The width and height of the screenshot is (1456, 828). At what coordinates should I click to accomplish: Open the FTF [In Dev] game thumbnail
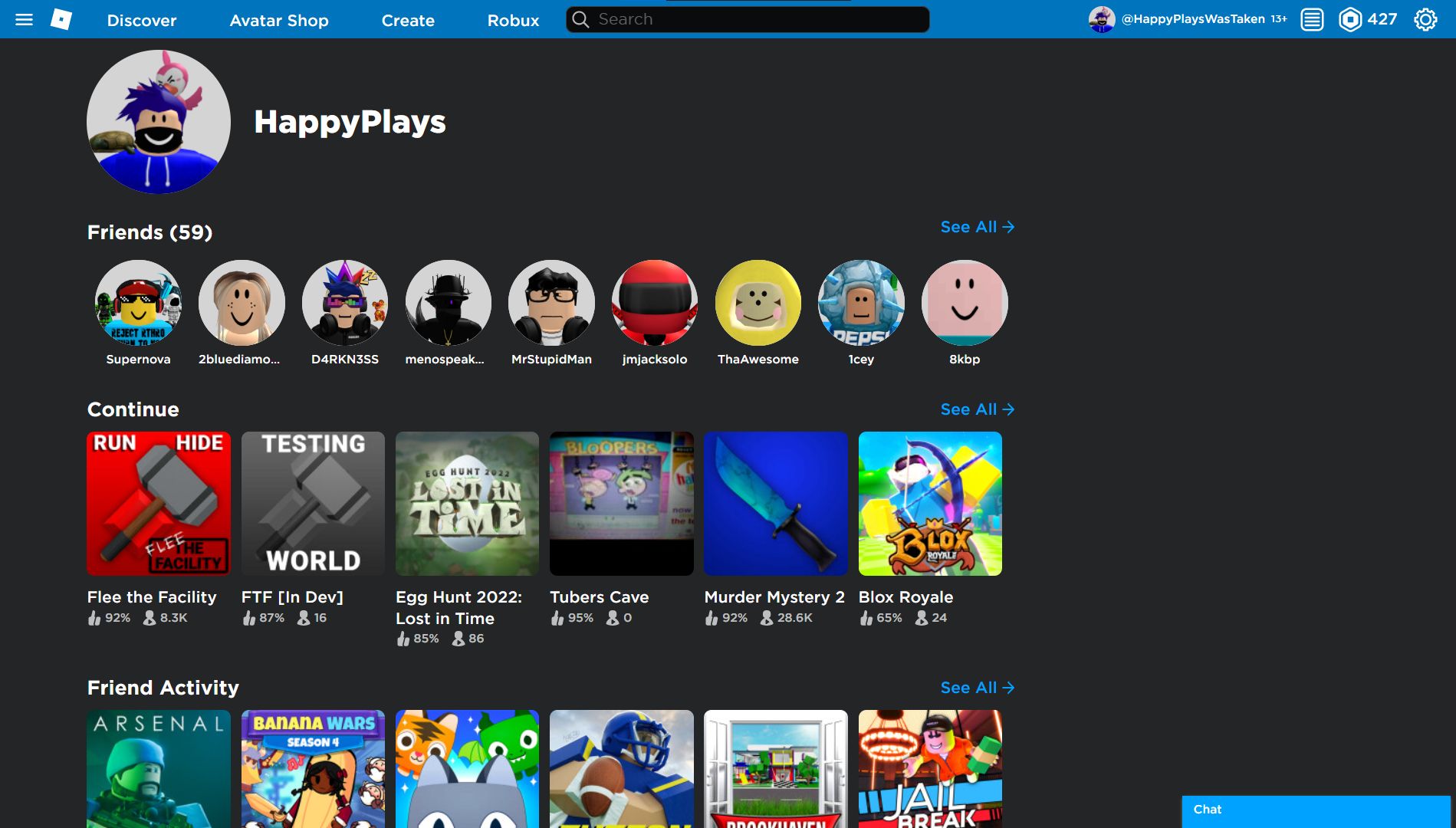pyautogui.click(x=313, y=504)
